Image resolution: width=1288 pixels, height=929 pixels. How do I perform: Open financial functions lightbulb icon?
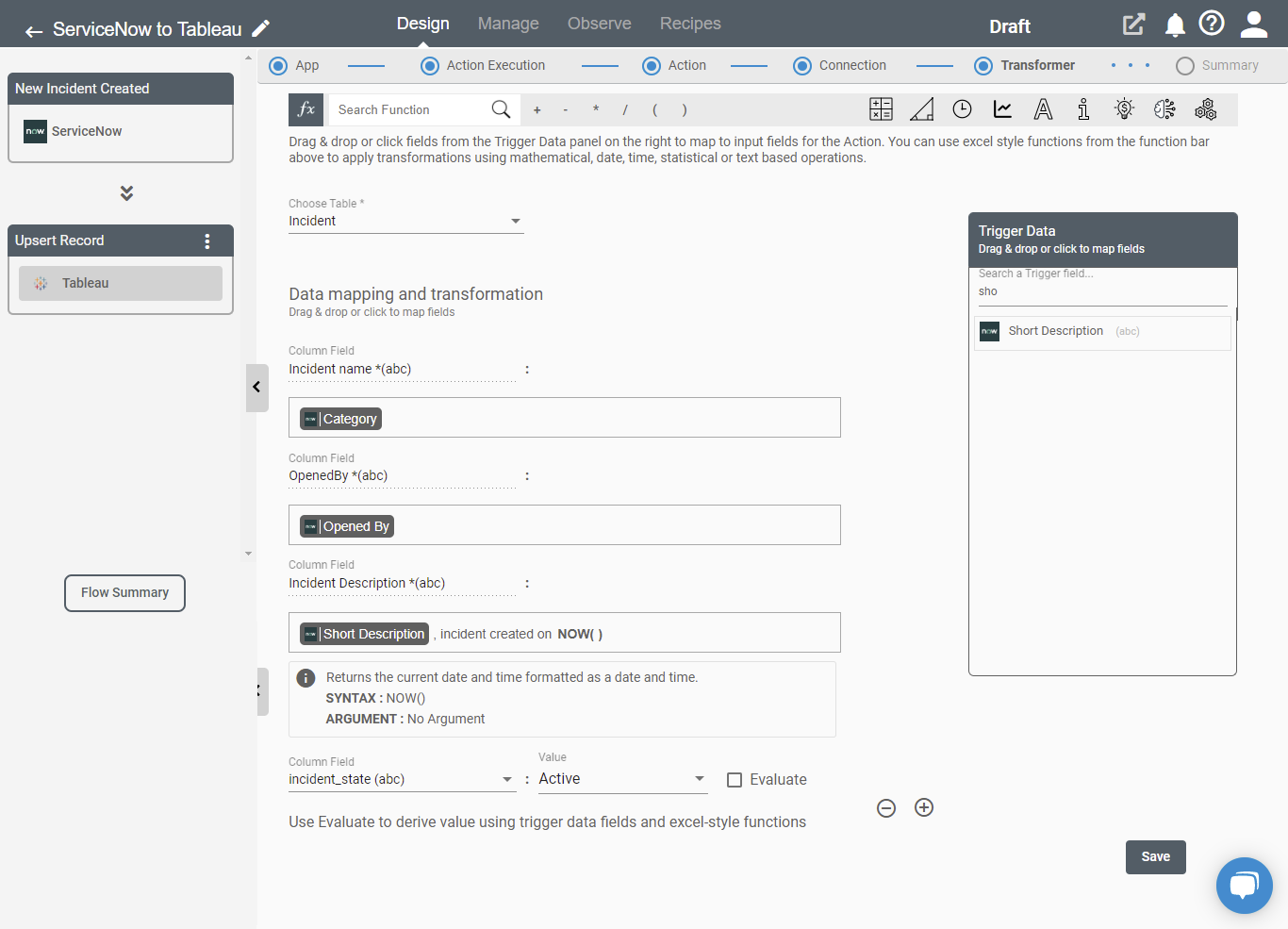coord(1124,109)
